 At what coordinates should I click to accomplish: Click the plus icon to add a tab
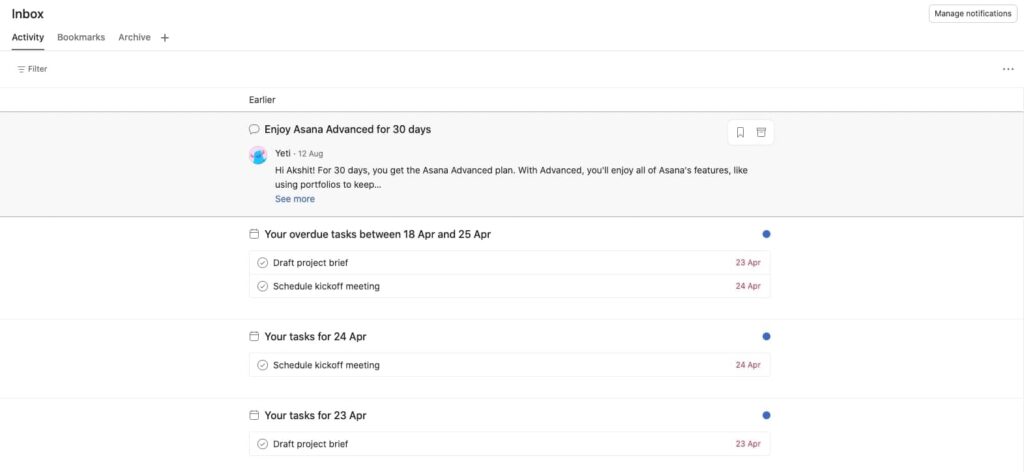[165, 38]
